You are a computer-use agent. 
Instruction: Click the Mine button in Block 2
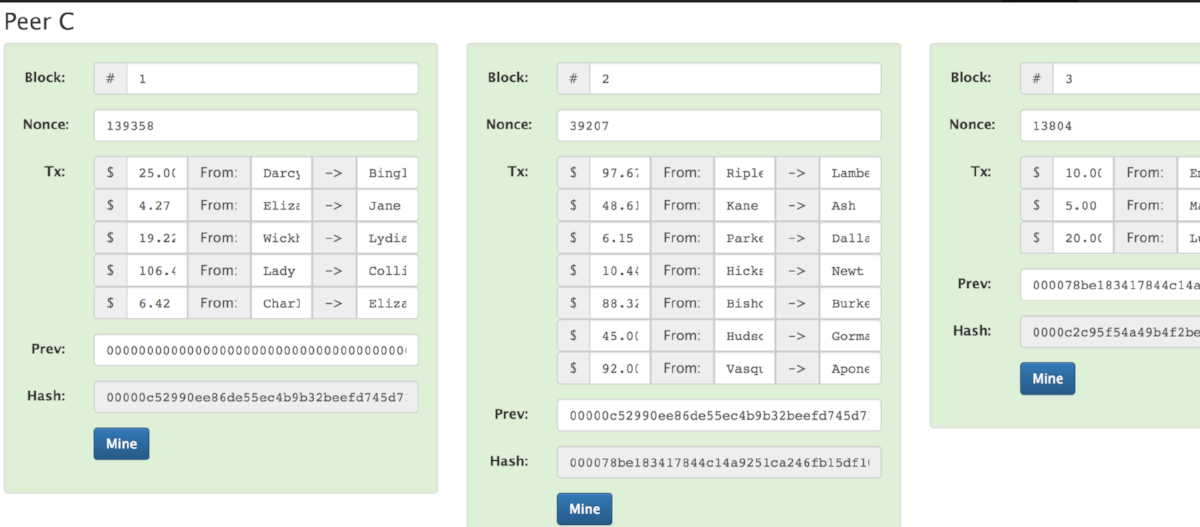point(584,508)
